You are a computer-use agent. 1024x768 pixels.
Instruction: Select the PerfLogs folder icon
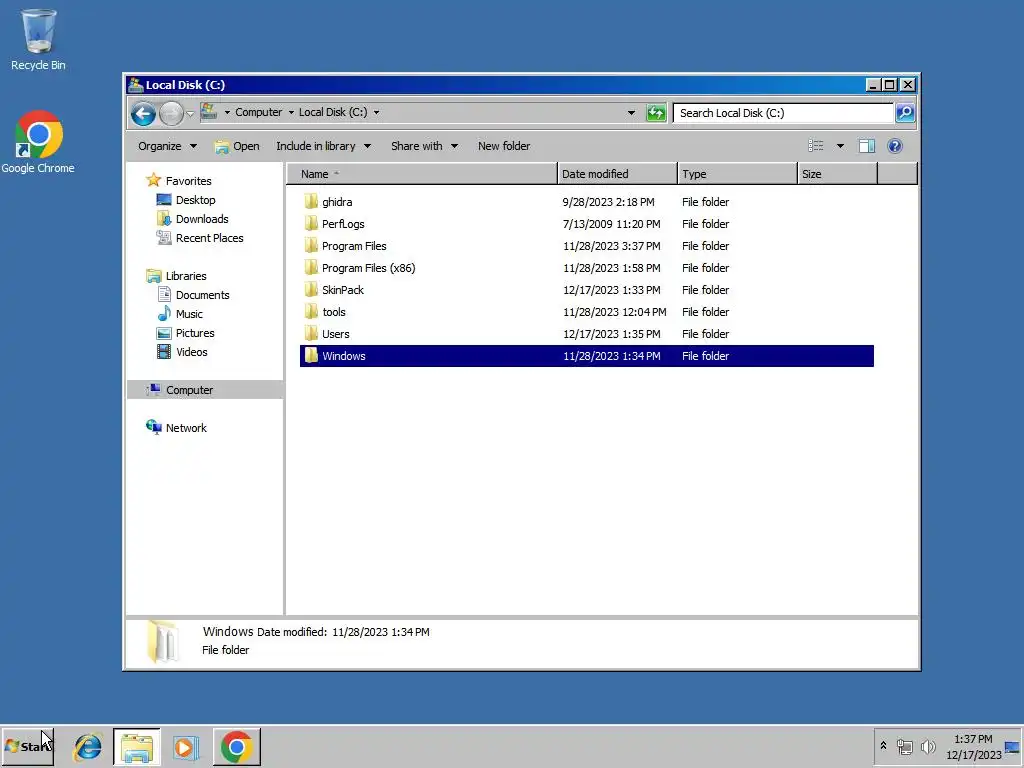[x=311, y=224]
